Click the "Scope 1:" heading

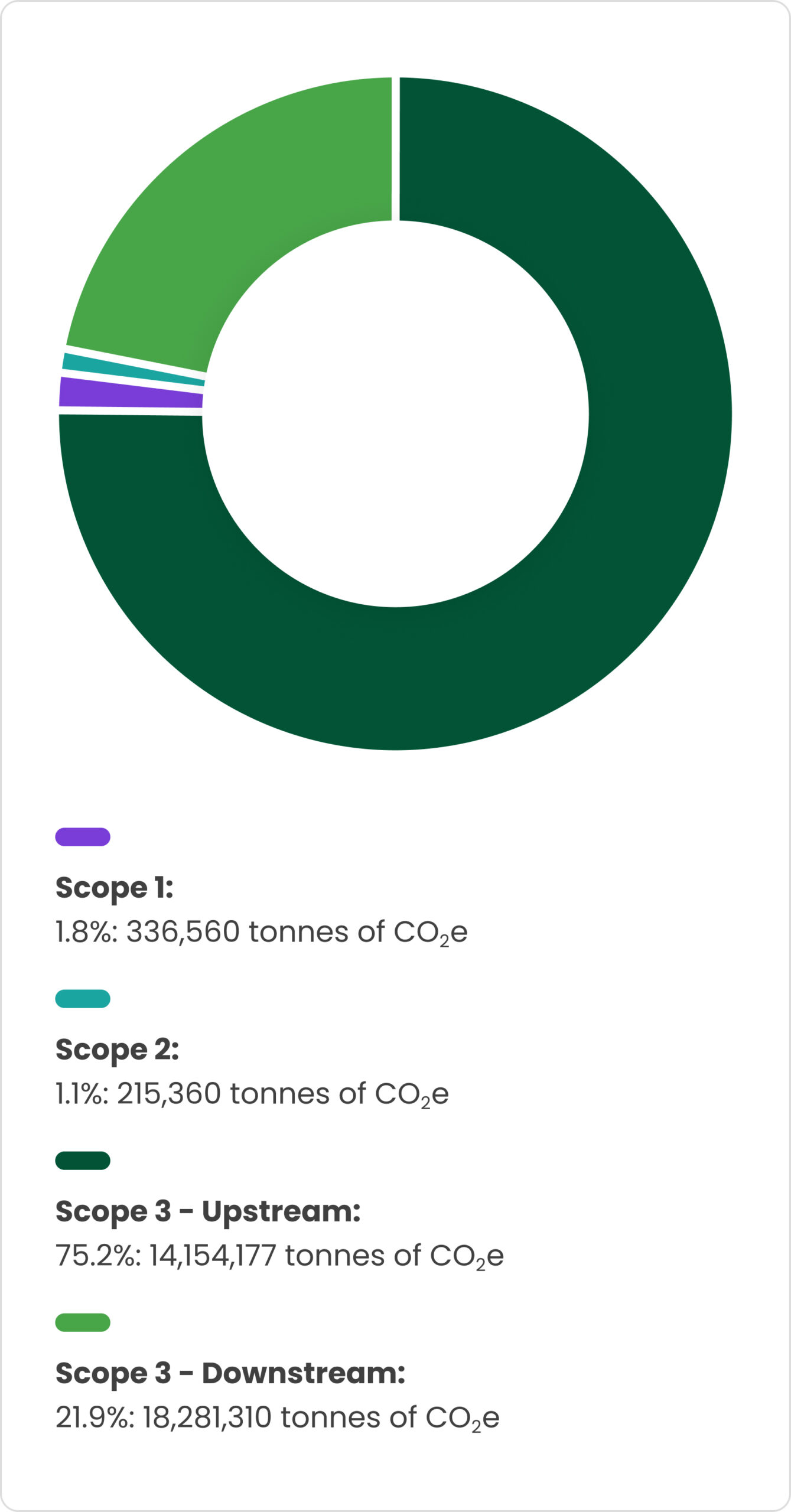tap(114, 888)
